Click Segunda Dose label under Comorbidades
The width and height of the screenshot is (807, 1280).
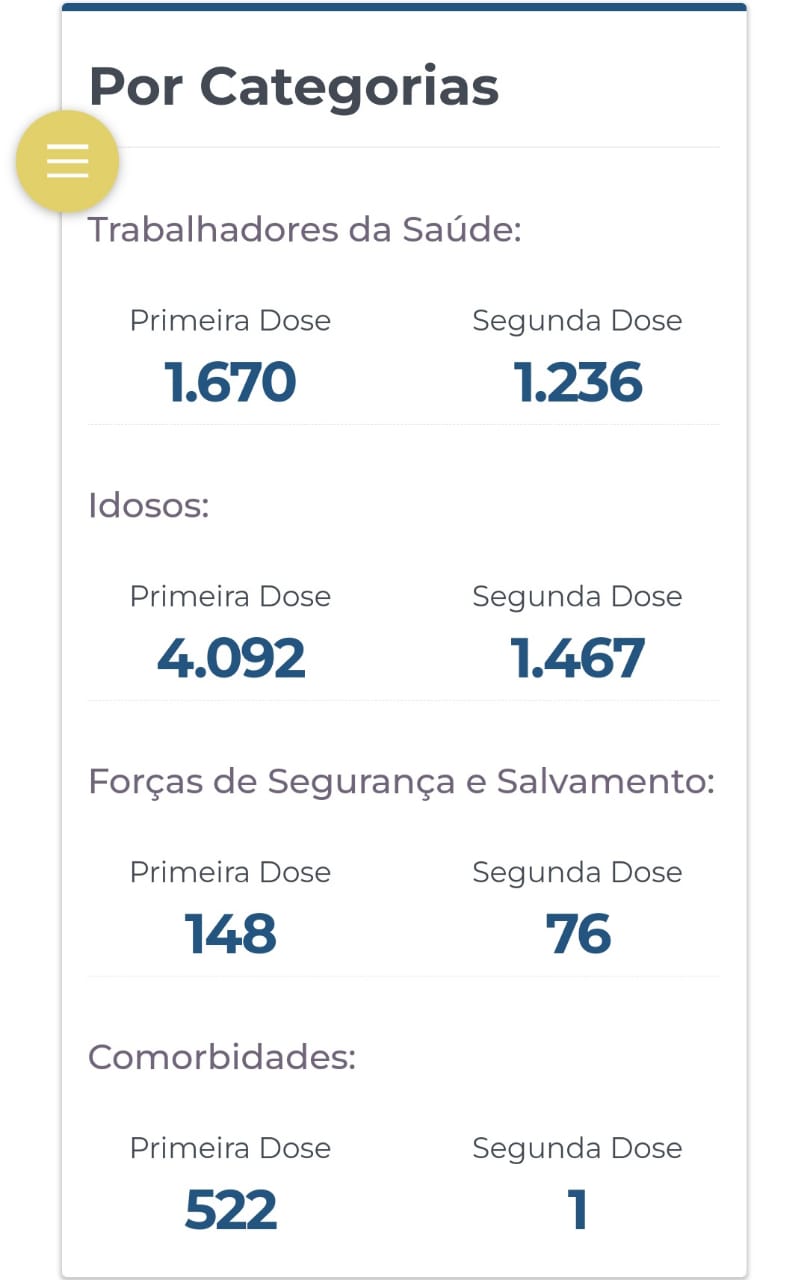click(x=577, y=1149)
